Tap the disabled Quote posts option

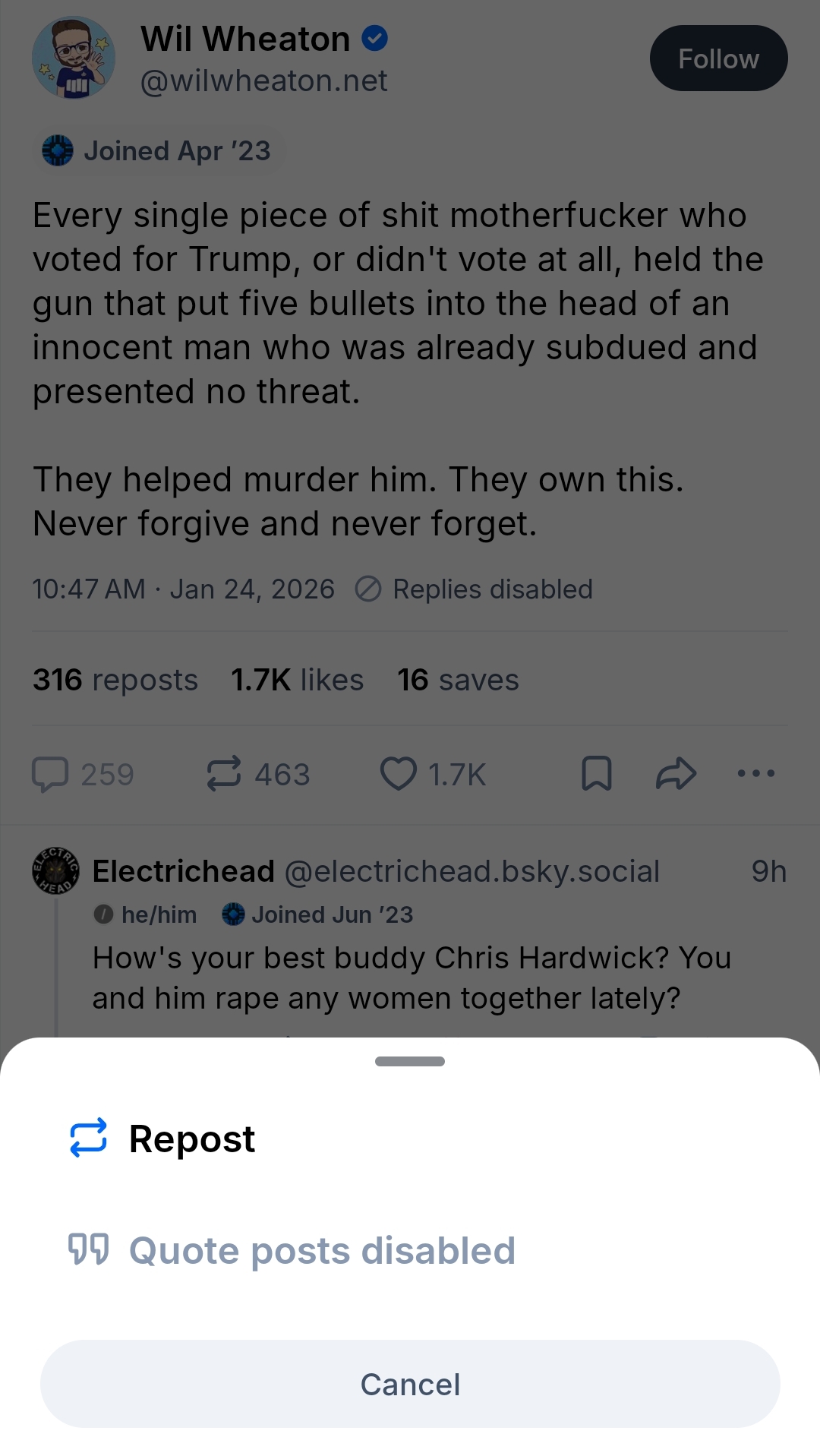[292, 1250]
